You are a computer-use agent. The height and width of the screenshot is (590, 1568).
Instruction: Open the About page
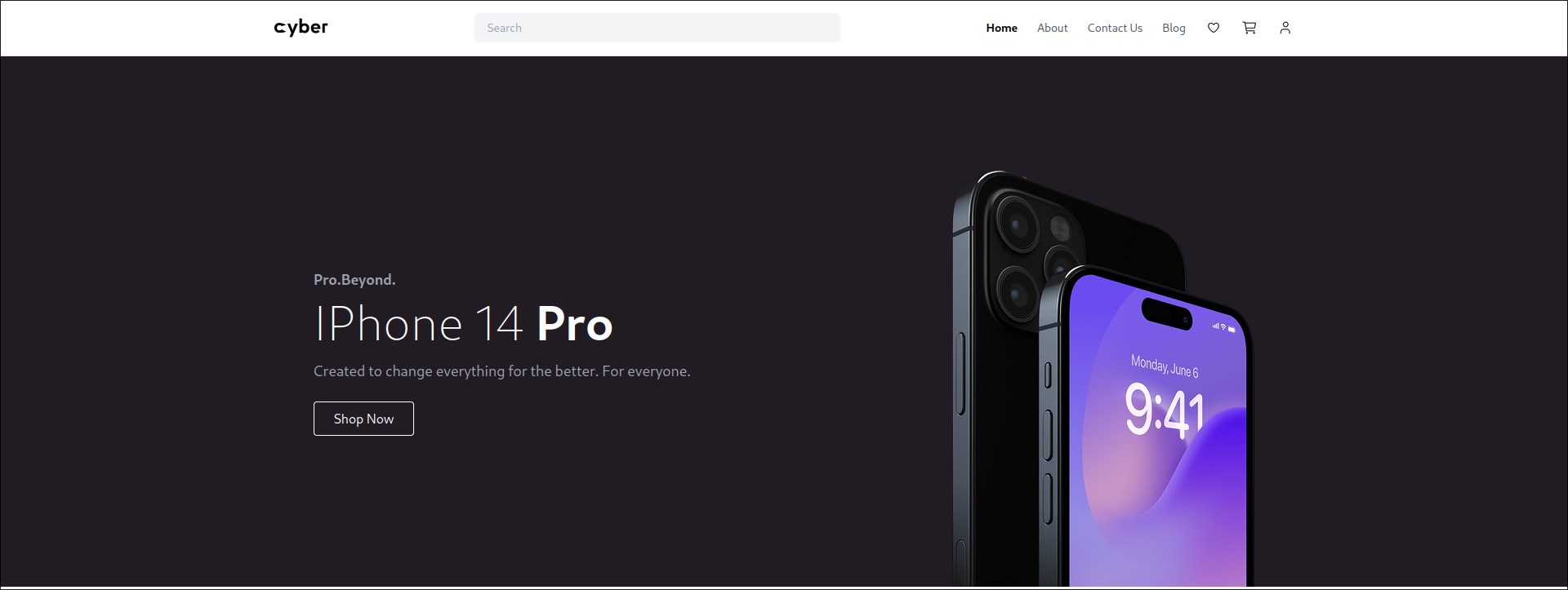[1052, 28]
